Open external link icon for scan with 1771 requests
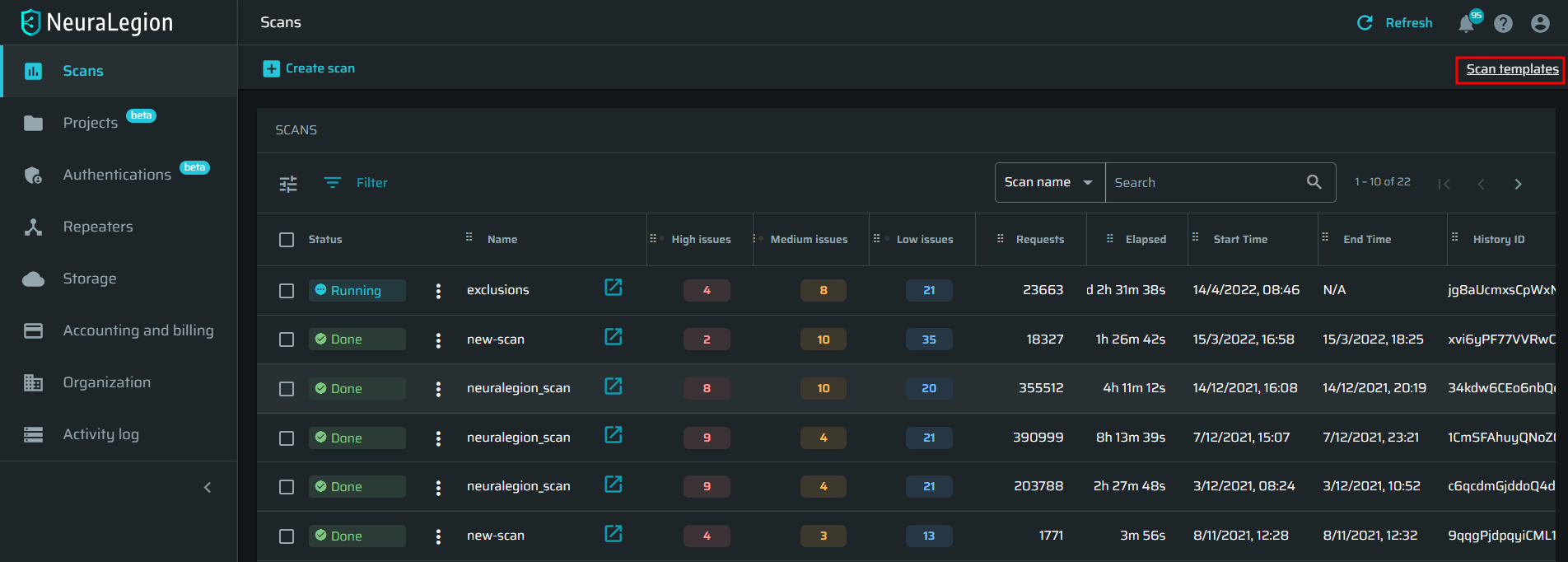The width and height of the screenshot is (1568, 562). 614,533
